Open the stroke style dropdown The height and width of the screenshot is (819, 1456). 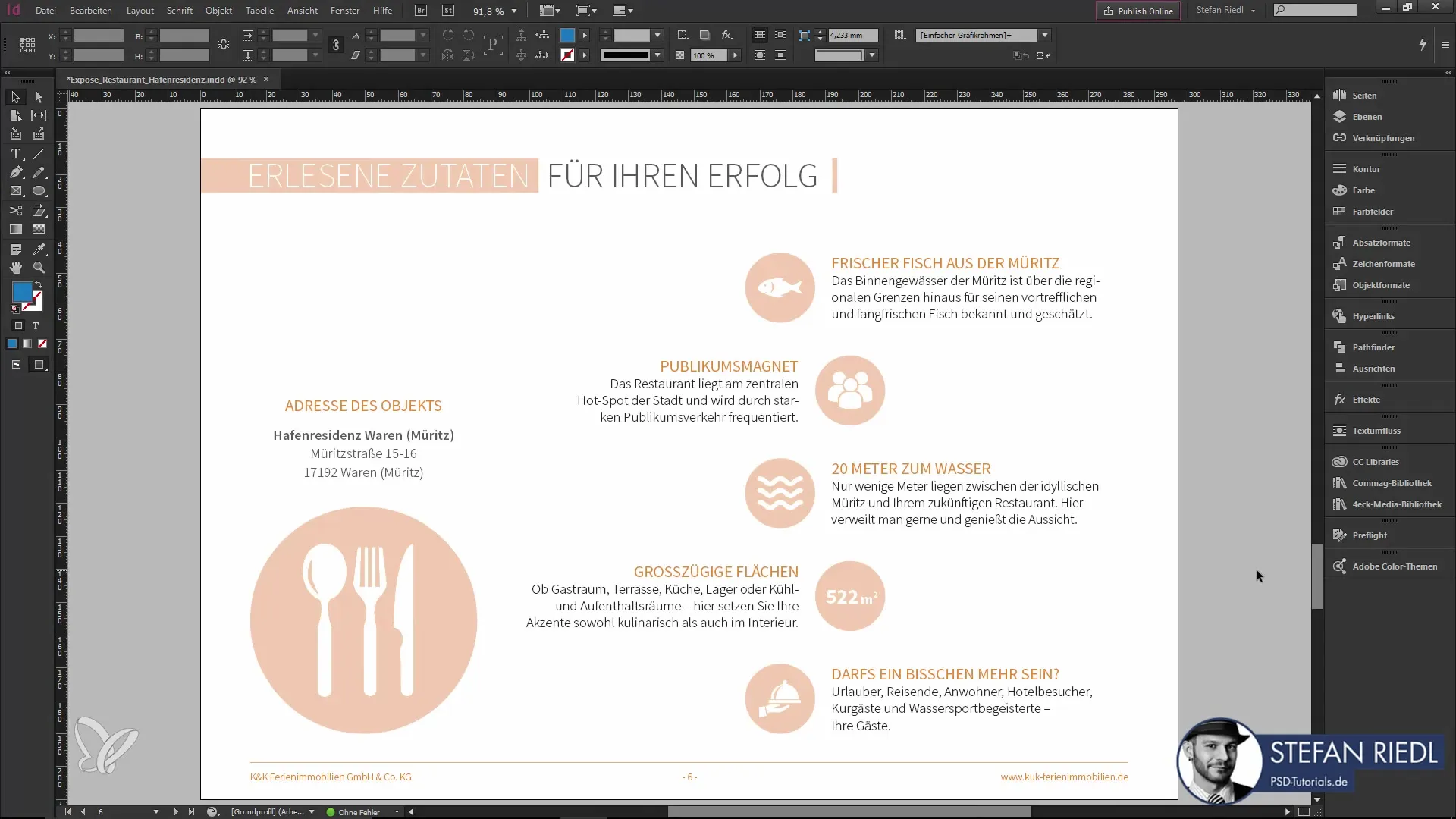click(x=657, y=55)
